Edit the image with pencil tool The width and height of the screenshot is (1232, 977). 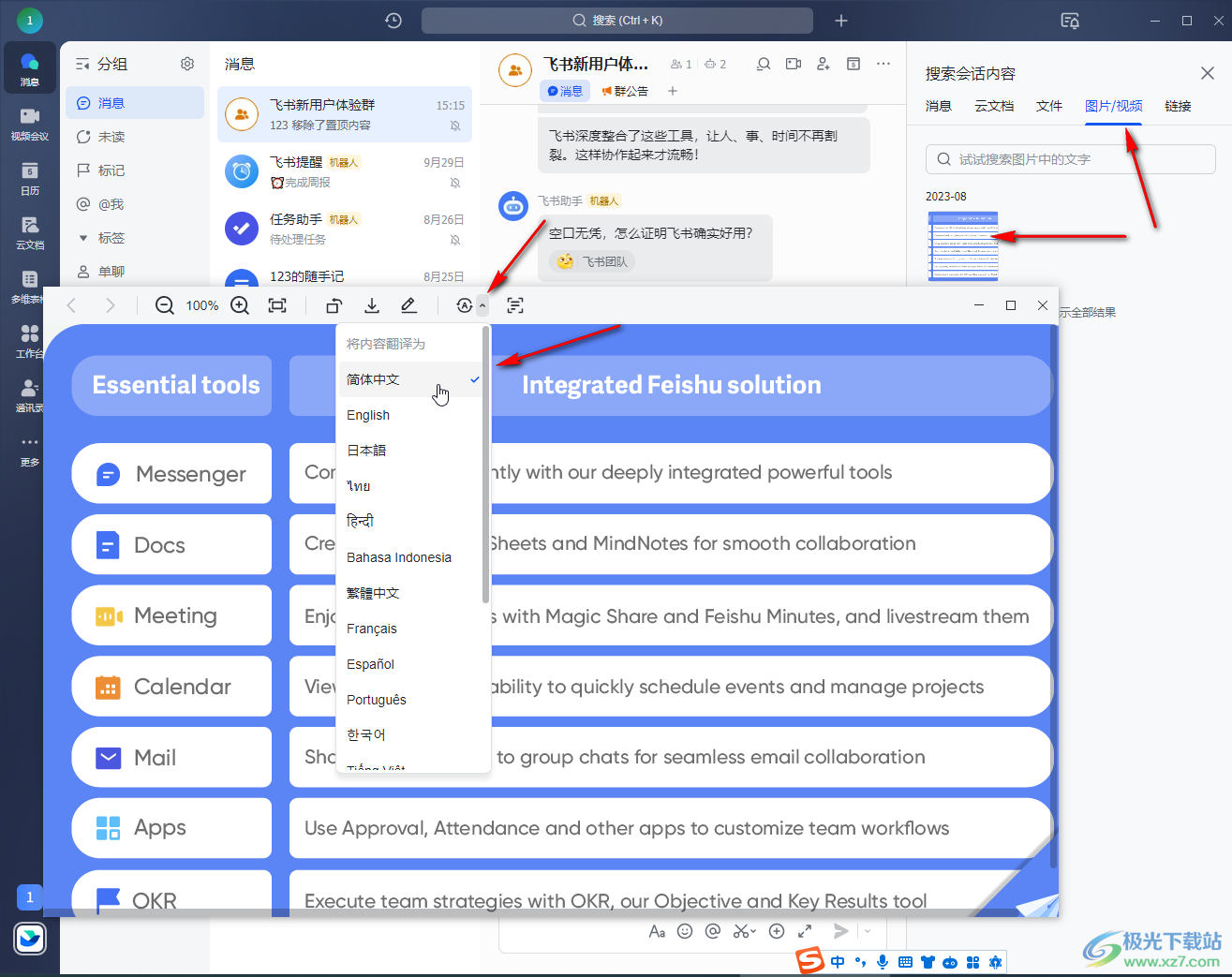408,305
